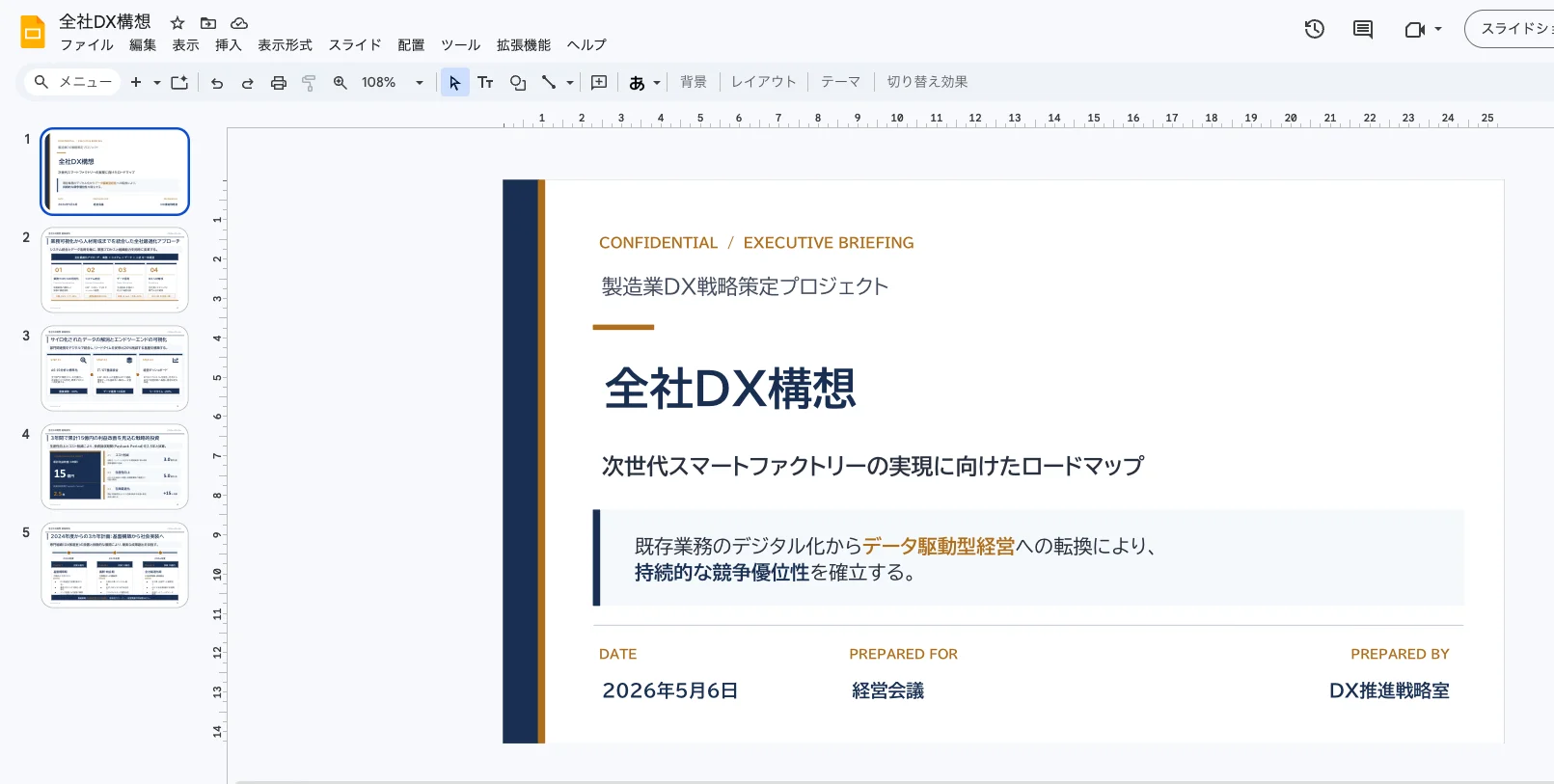Start a video call camera icon
Screen dimensions: 1554x784
[x=1414, y=29]
